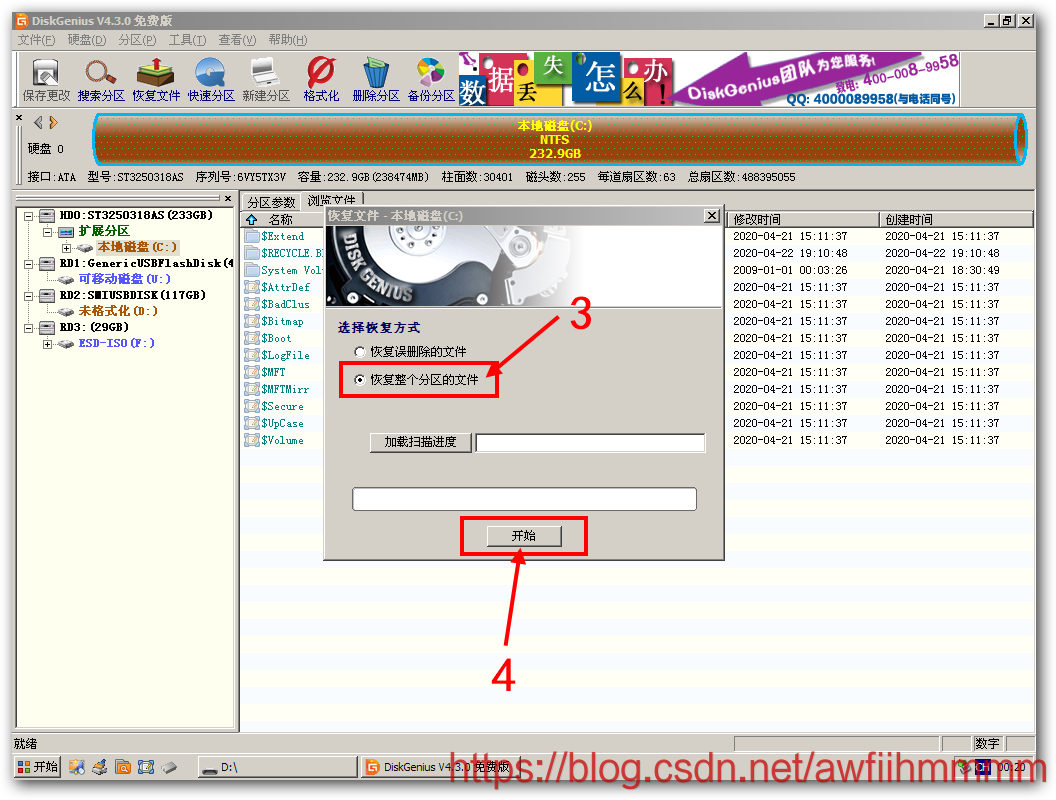Go to next disk with right arrow
Screen dimensions: 1056x800
pos(53,123)
